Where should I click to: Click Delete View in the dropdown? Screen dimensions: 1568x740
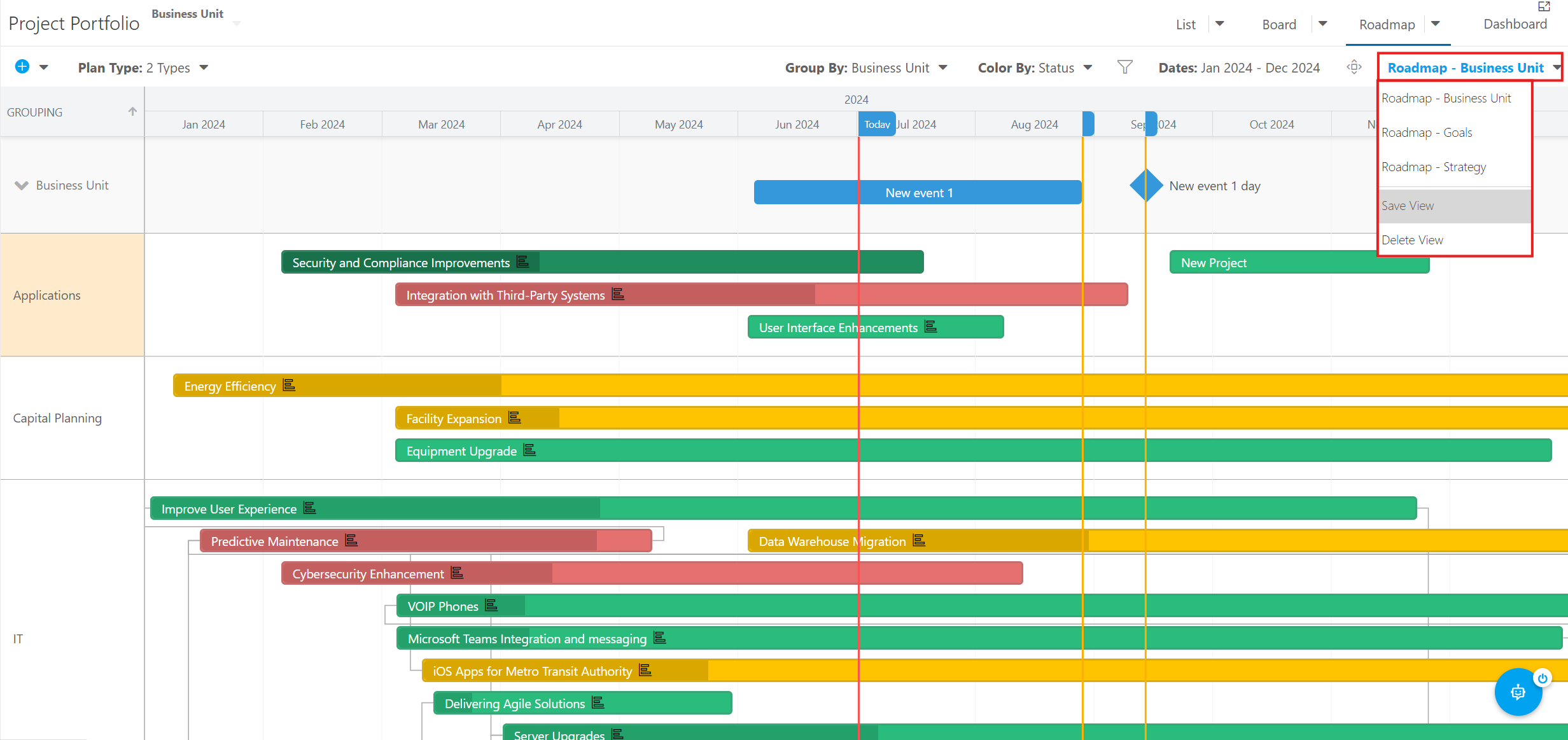(1413, 239)
